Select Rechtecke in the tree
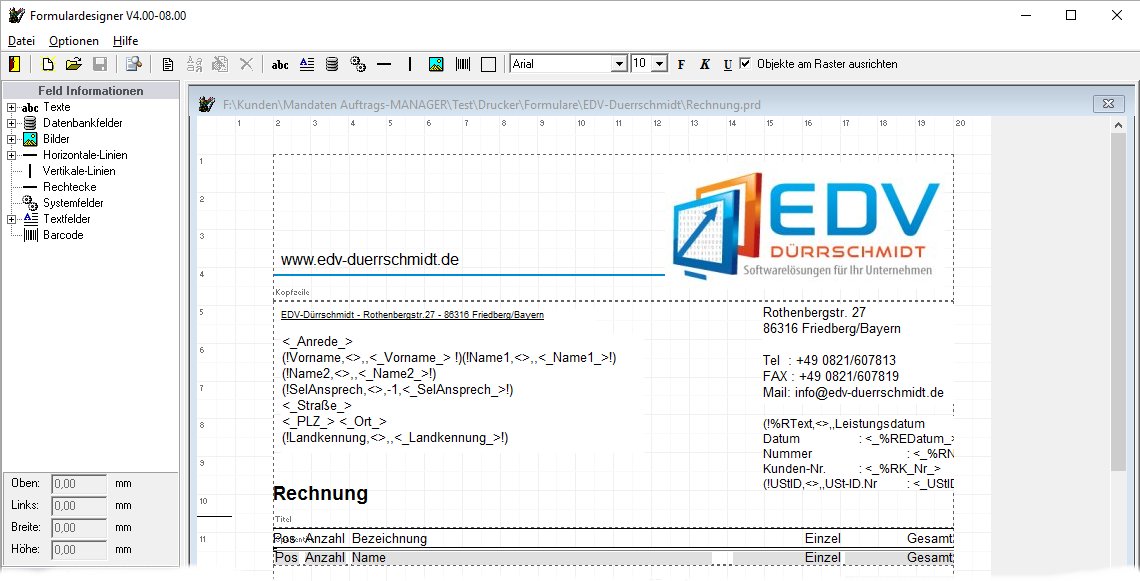The height and width of the screenshot is (581, 1140). point(69,187)
